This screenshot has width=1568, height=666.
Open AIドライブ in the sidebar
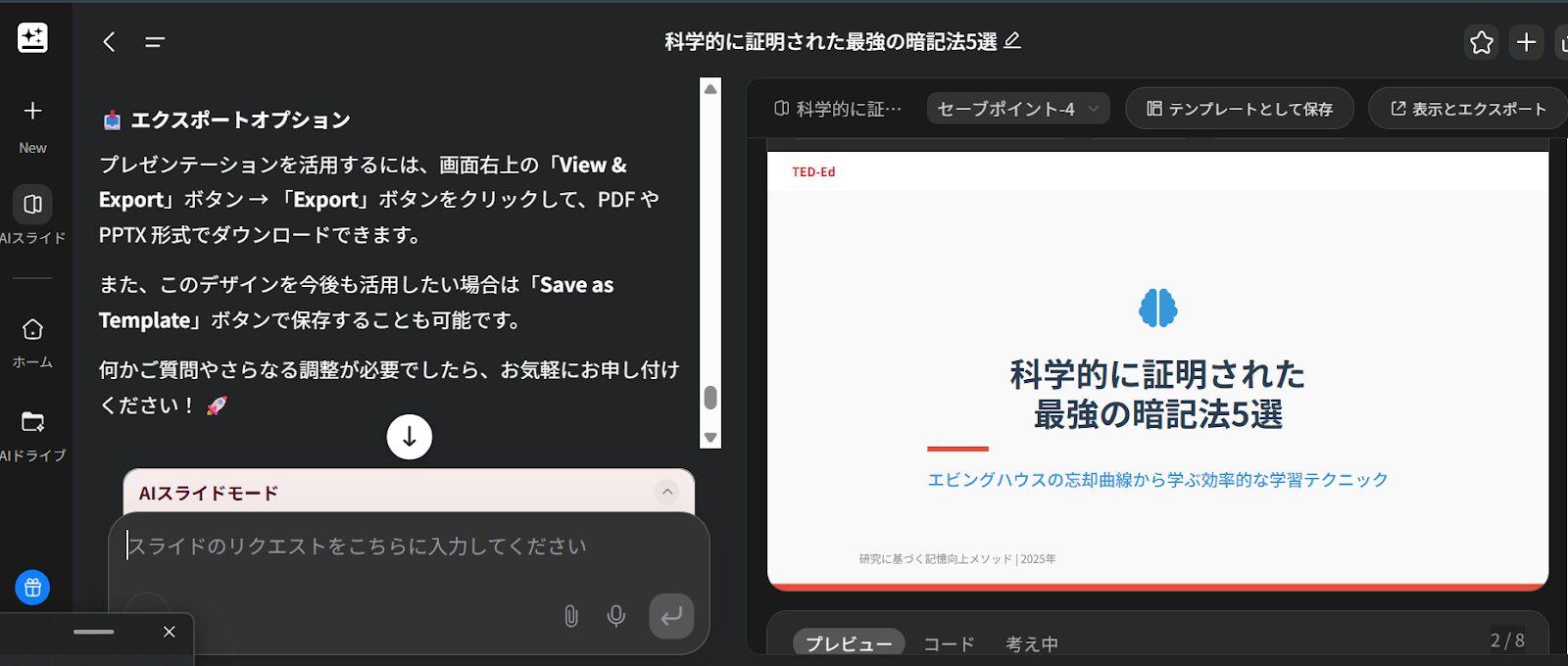coord(32,436)
